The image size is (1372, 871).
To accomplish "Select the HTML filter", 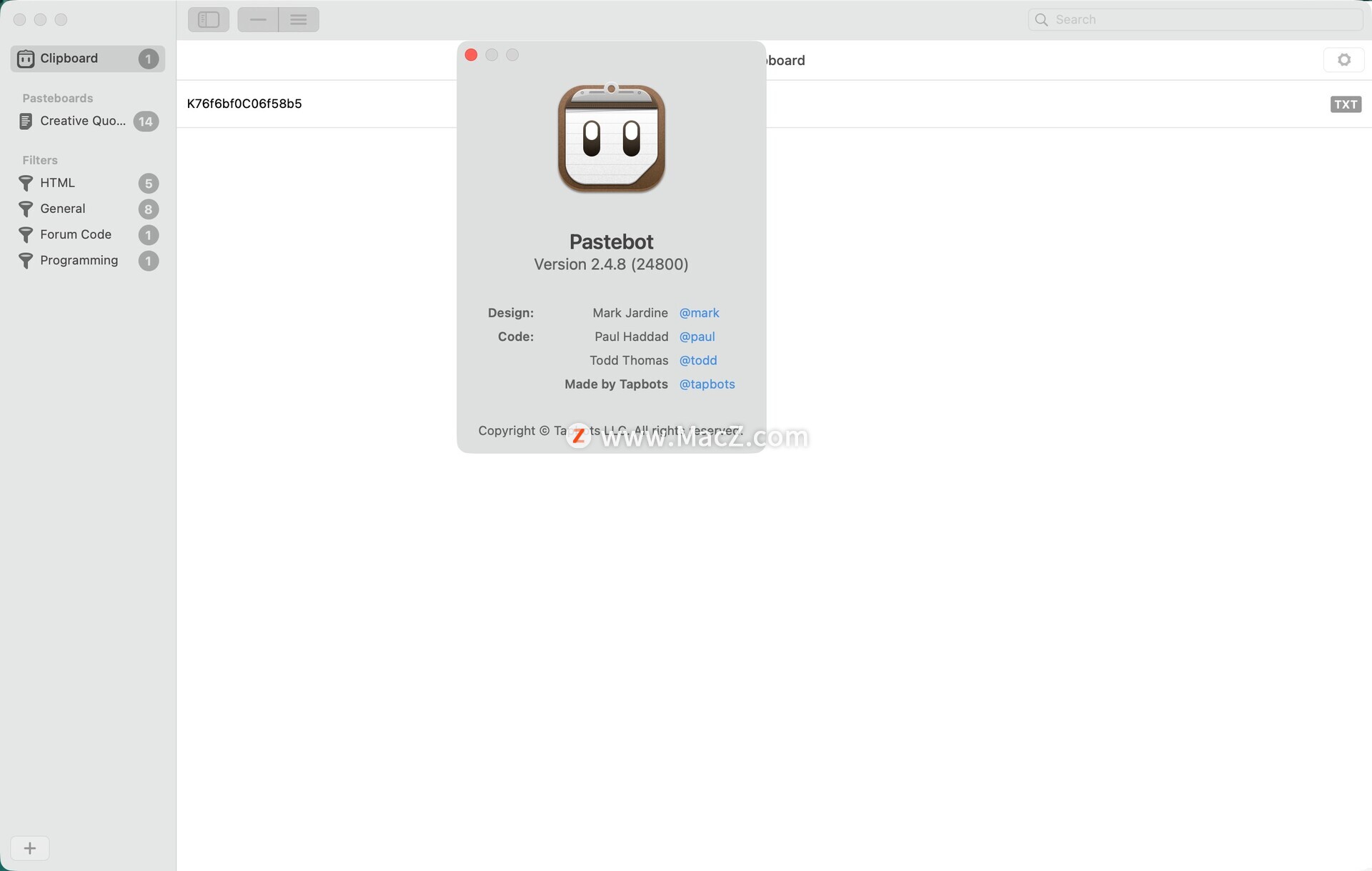I will click(88, 183).
